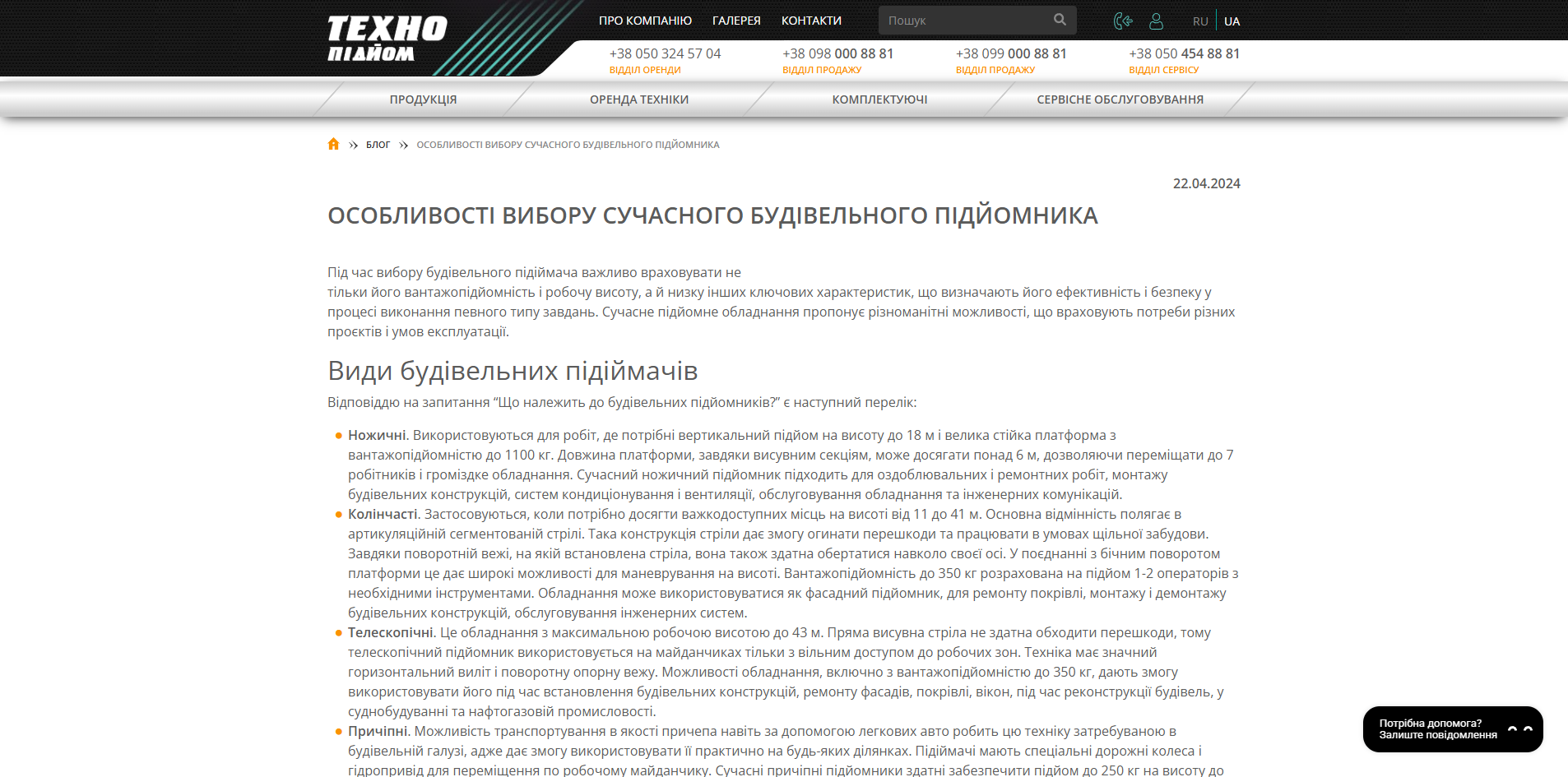Click the Техно Підйом logo
Viewport: 1568px width, 777px height.
click(387, 39)
